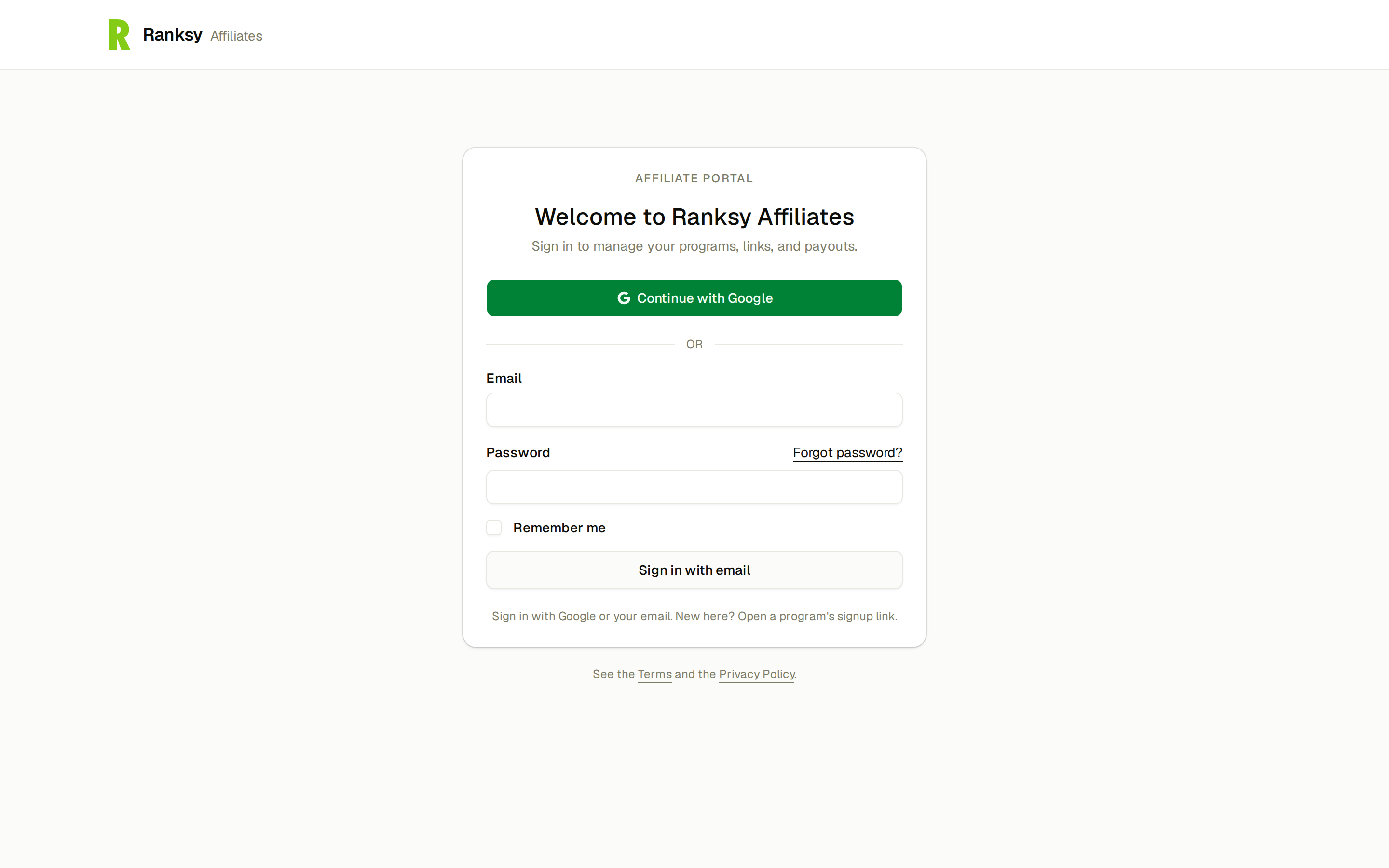Click the Google G icon in button
Viewport: 1389px width, 868px height.
[x=623, y=298]
